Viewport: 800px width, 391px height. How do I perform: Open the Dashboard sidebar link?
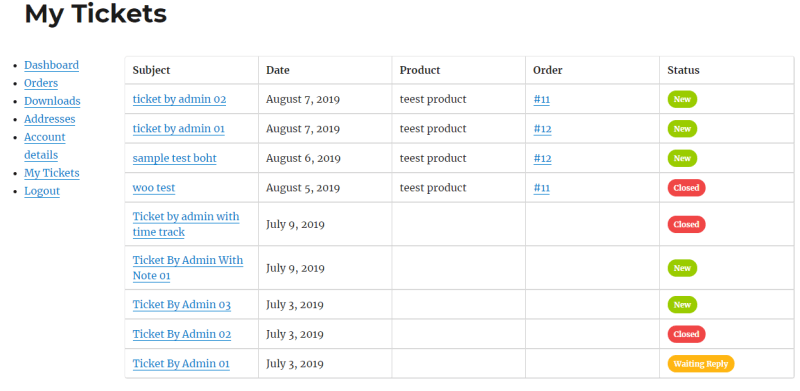click(52, 65)
